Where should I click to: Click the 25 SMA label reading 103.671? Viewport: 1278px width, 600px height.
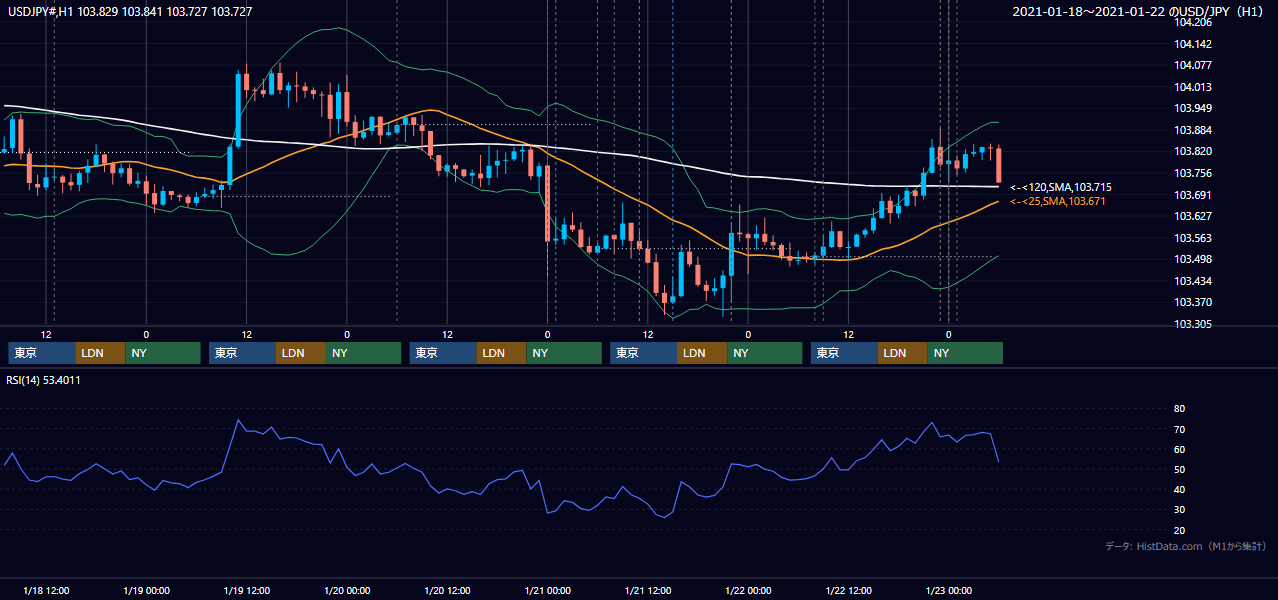tap(1058, 202)
